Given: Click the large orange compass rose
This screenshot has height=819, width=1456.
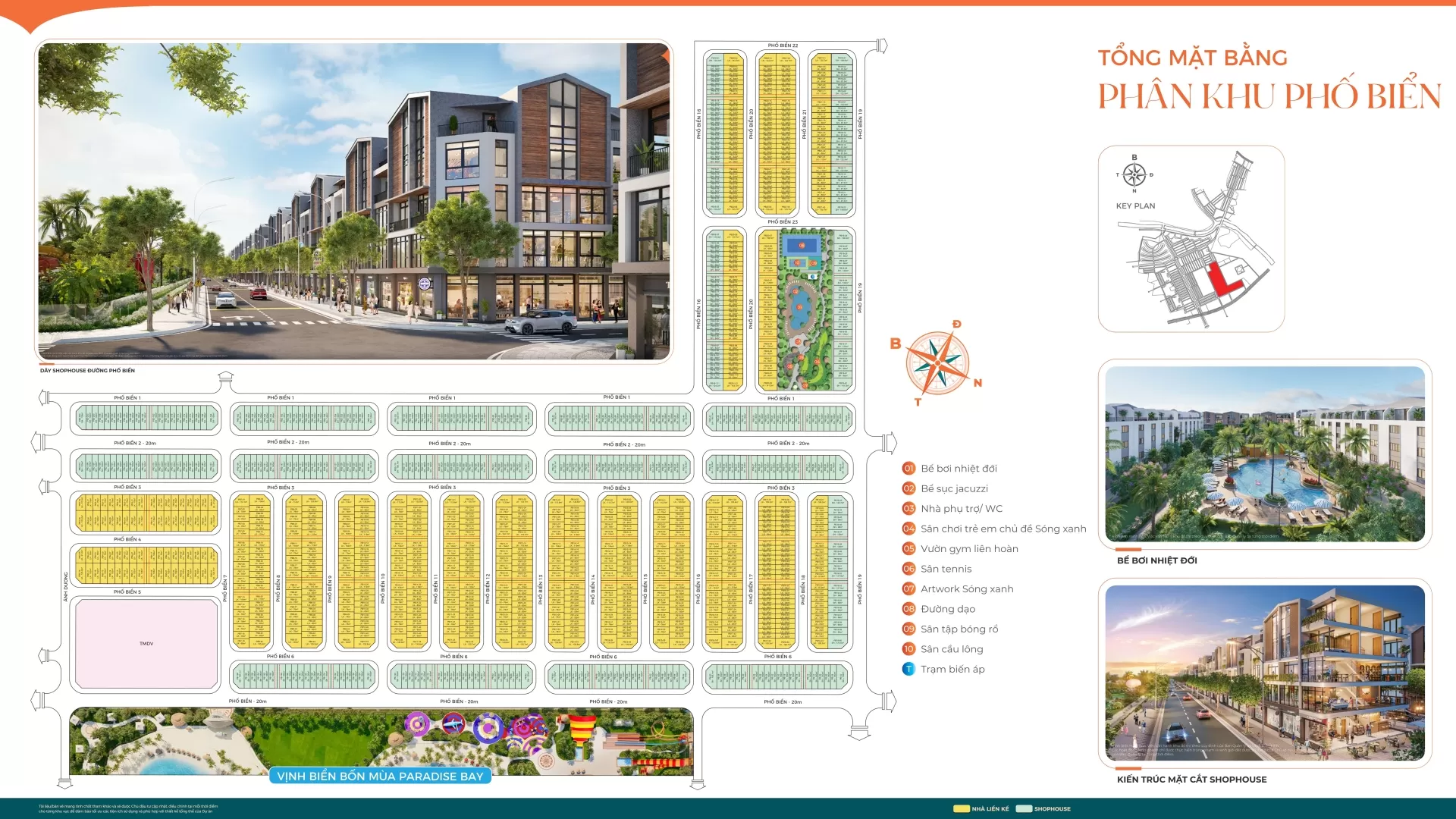Looking at the screenshot, I should [x=938, y=363].
